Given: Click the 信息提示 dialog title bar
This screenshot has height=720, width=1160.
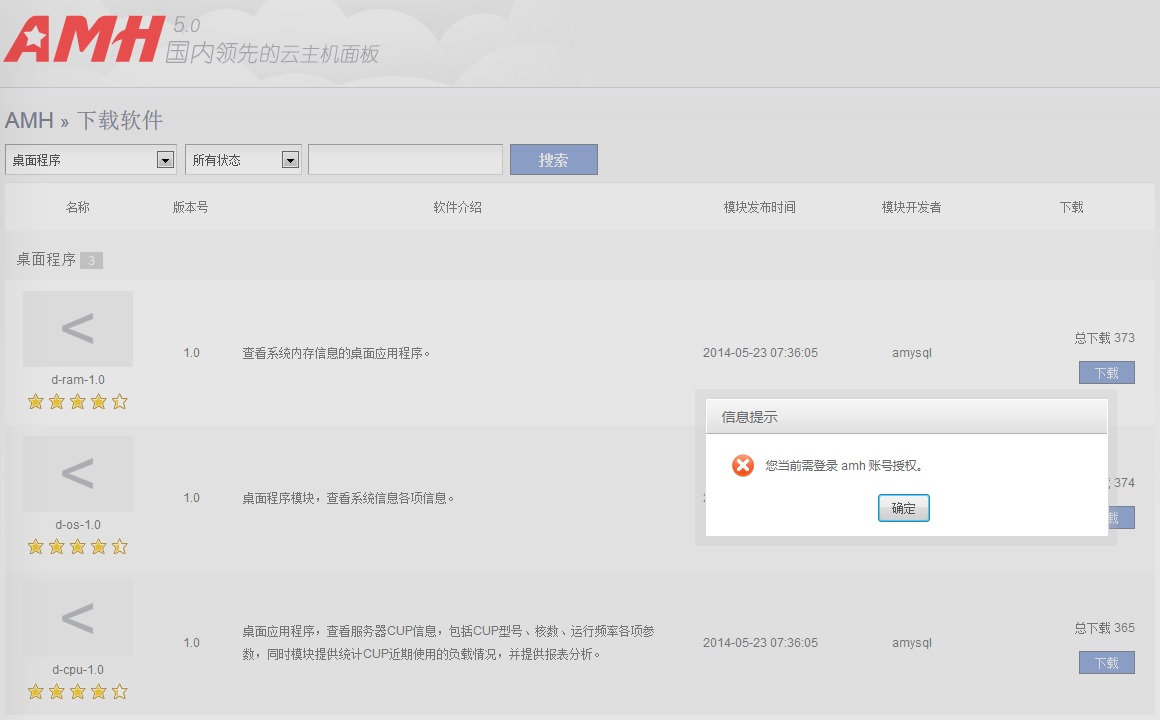Looking at the screenshot, I should (906, 416).
